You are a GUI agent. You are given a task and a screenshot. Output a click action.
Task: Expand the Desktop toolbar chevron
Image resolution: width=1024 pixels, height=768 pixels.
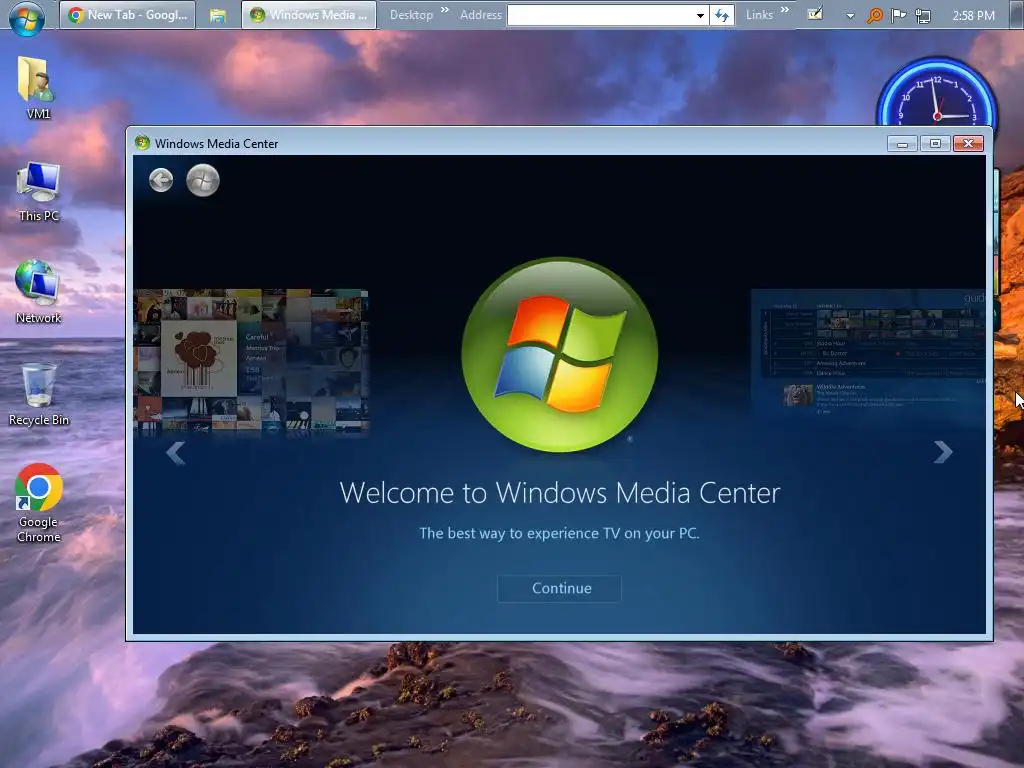(445, 10)
